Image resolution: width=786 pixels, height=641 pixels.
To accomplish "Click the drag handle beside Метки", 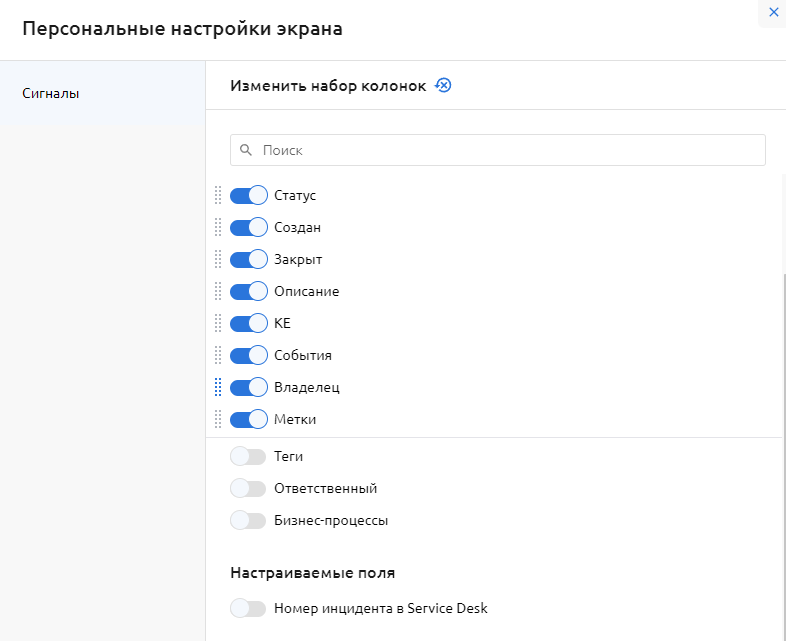I will tap(218, 419).
